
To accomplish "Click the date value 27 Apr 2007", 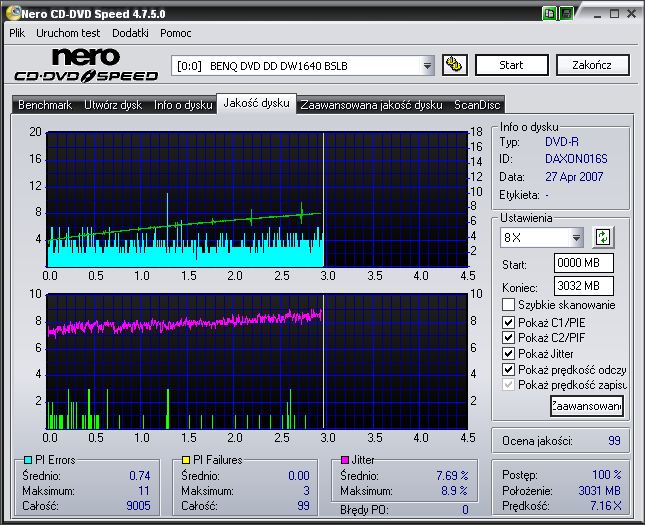I will pyautogui.click(x=574, y=177).
